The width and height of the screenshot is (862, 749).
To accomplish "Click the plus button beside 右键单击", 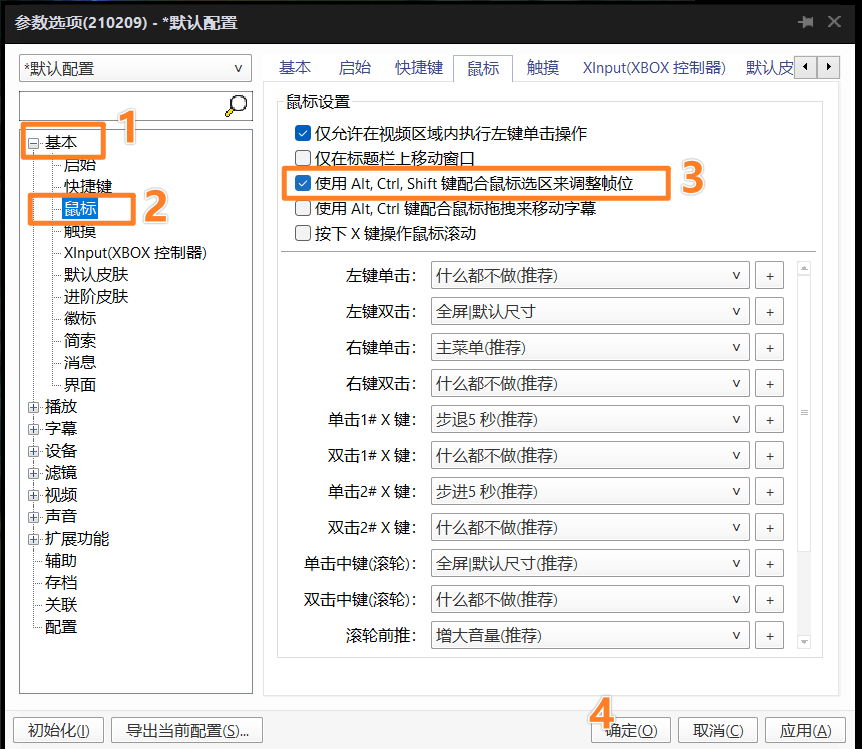I will point(769,348).
